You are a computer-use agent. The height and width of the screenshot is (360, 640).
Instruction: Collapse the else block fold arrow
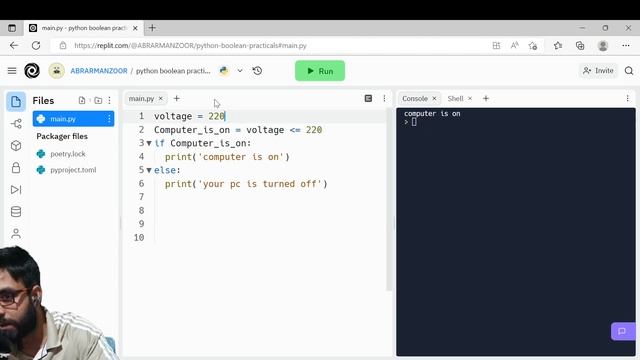point(149,170)
